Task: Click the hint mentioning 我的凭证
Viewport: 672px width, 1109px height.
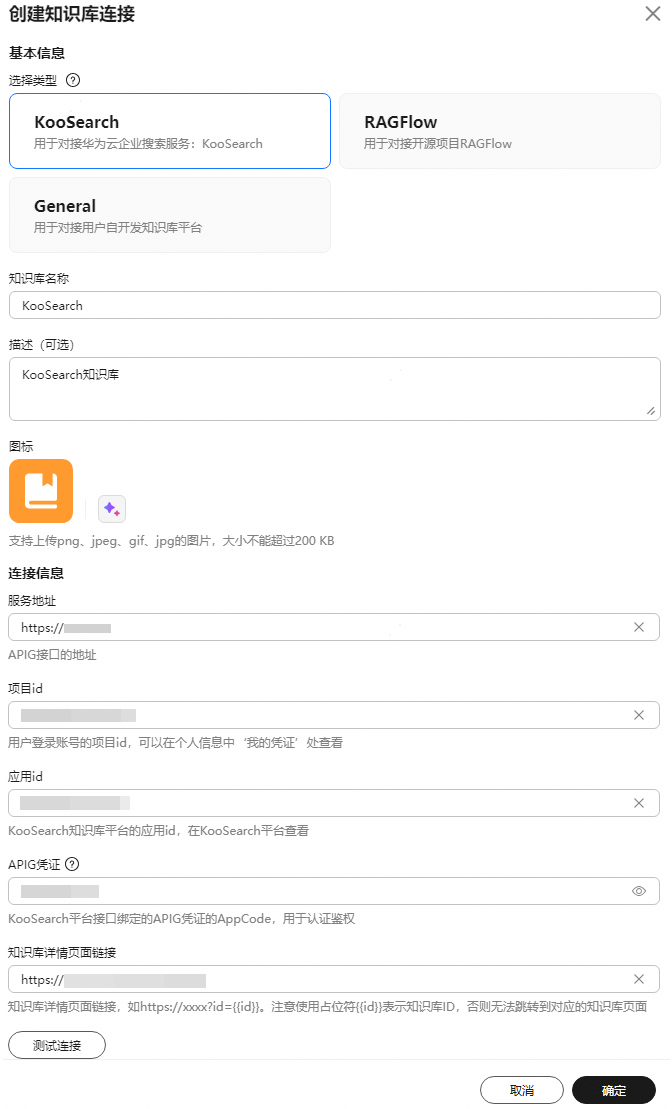Action: pos(175,743)
